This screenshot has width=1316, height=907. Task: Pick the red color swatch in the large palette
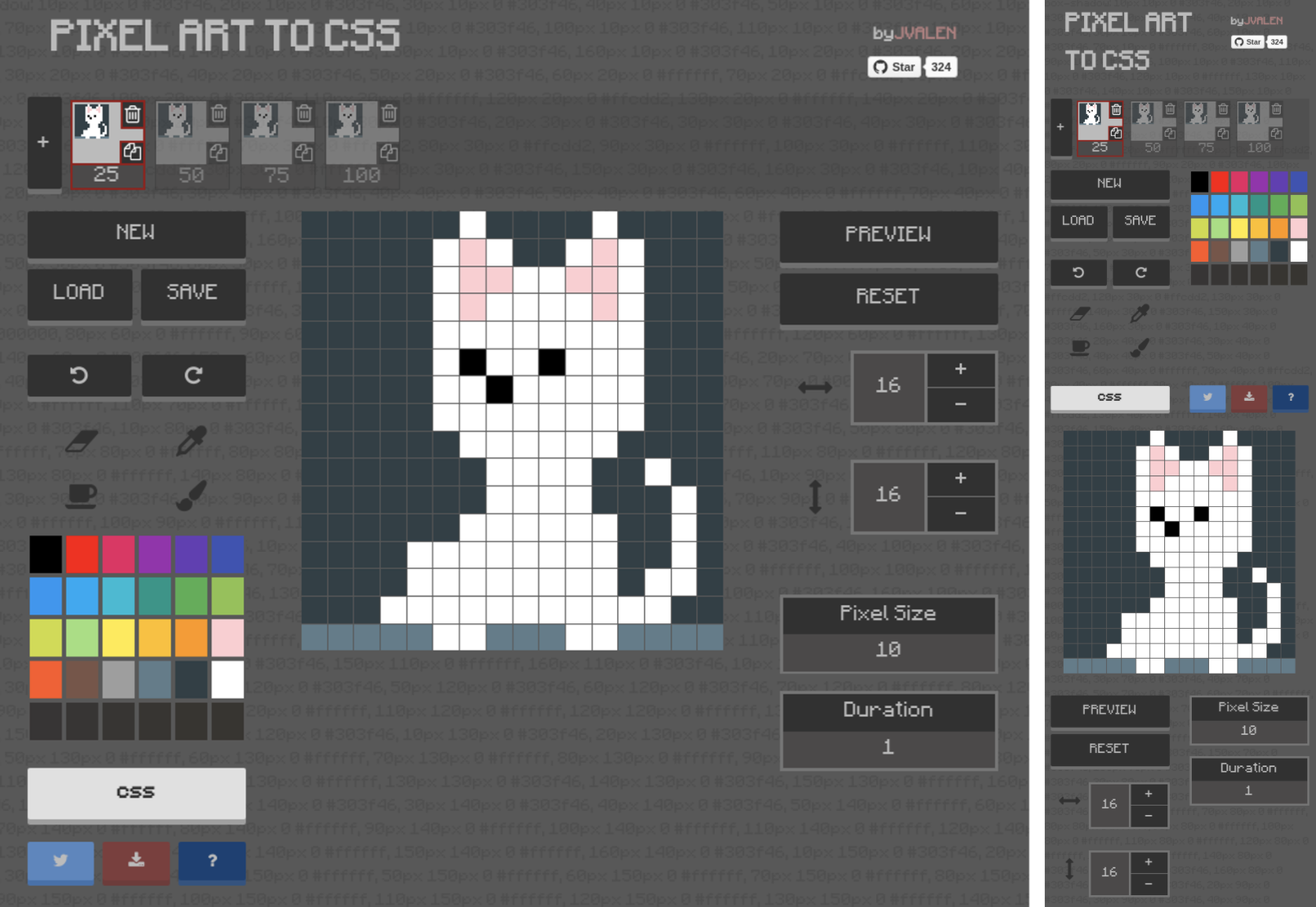(x=82, y=554)
